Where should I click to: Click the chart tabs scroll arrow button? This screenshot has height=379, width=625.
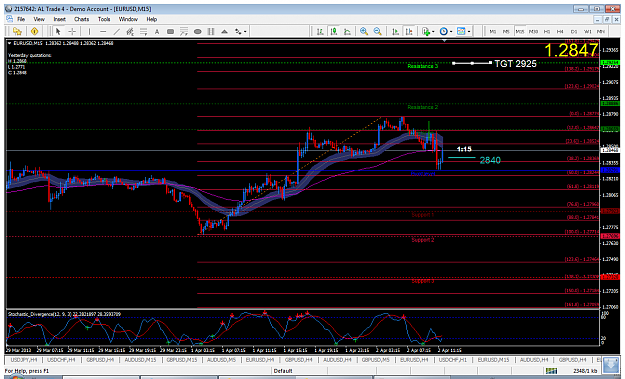(x=611, y=365)
